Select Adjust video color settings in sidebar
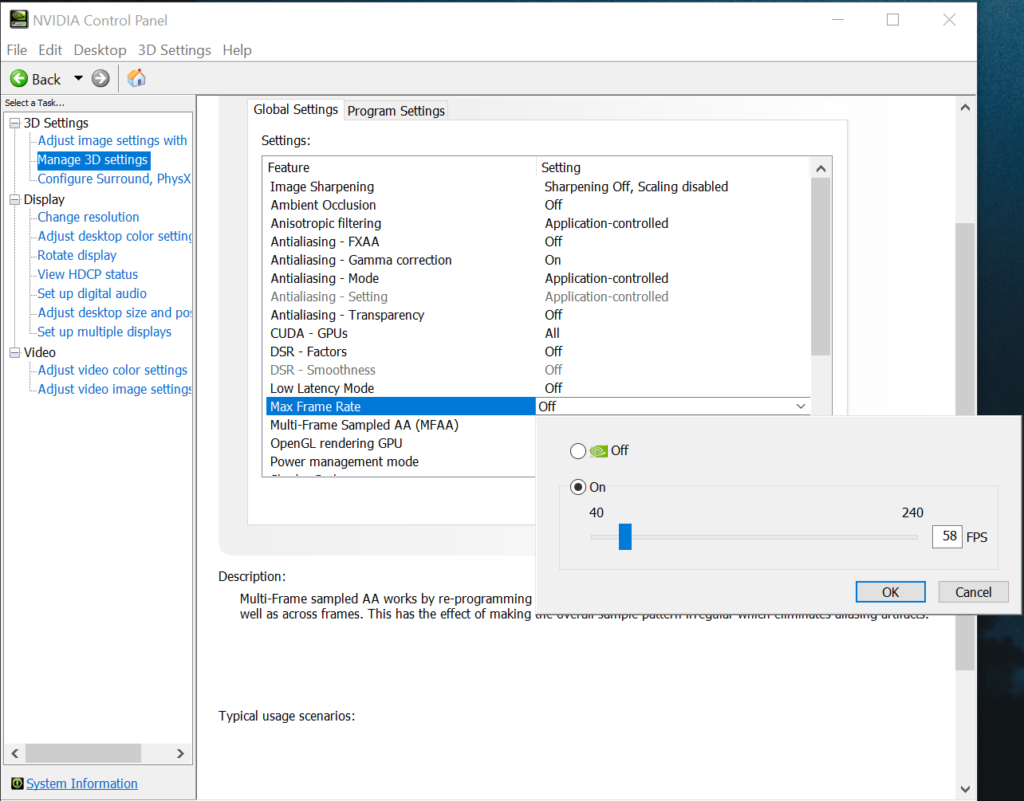The image size is (1024, 801). coord(111,370)
